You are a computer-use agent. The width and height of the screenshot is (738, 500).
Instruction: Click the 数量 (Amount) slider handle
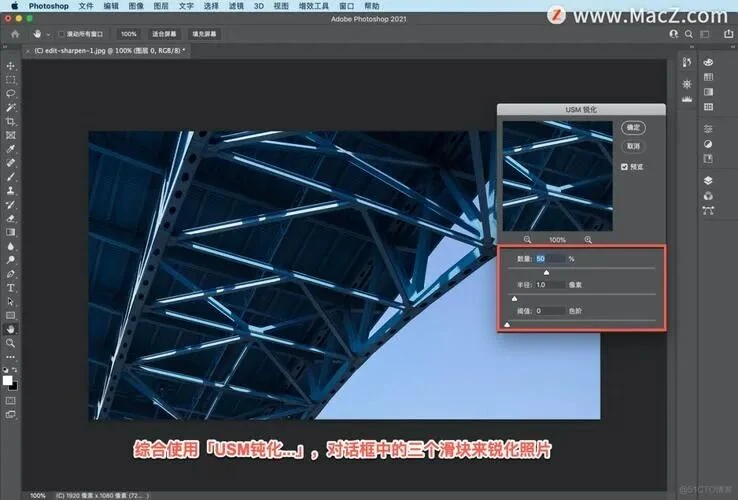coord(546,272)
